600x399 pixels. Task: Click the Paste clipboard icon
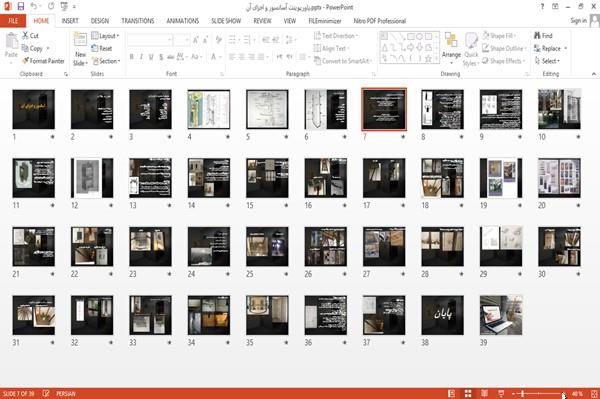coord(11,41)
